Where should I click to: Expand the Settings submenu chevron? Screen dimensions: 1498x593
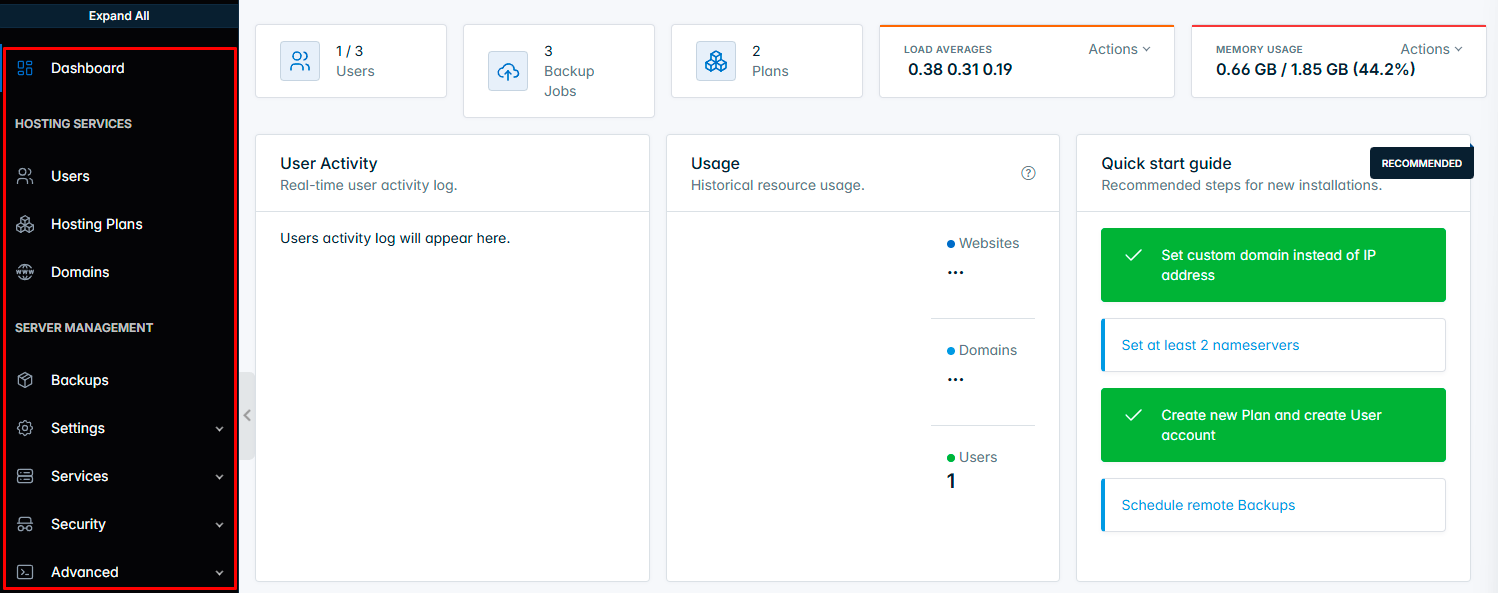pyautogui.click(x=220, y=429)
